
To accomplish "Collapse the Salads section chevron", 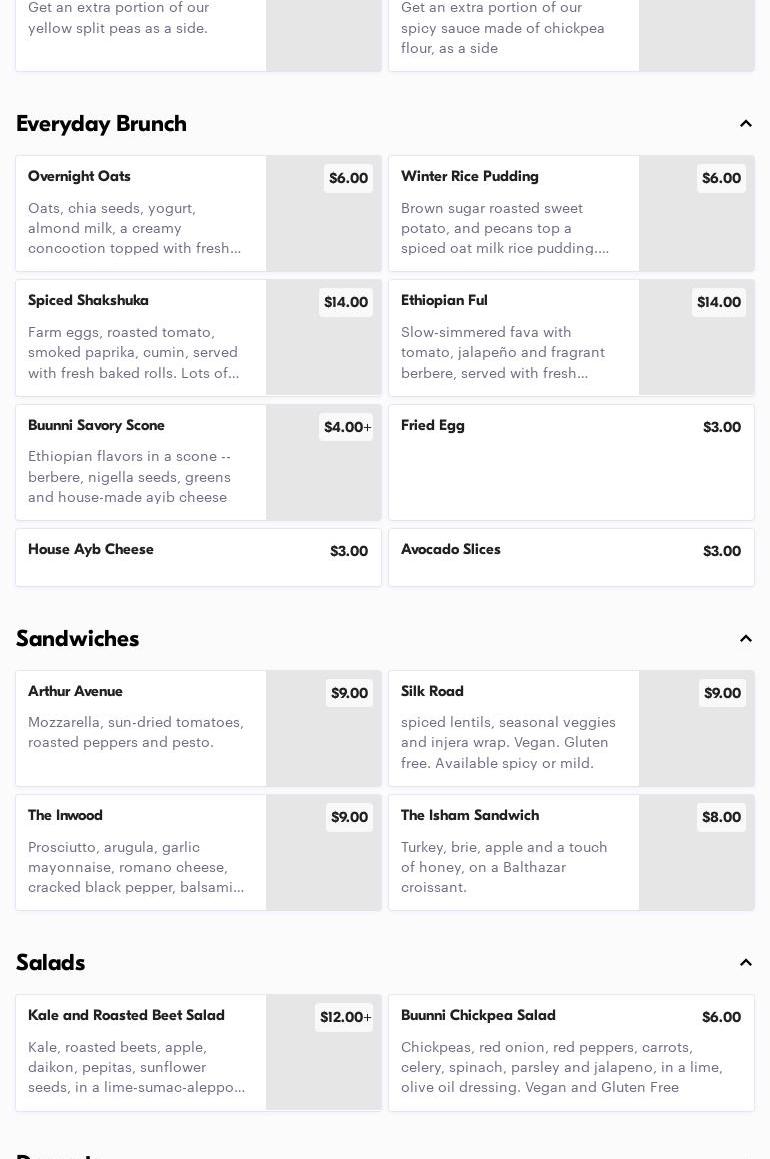I will coord(746,962).
